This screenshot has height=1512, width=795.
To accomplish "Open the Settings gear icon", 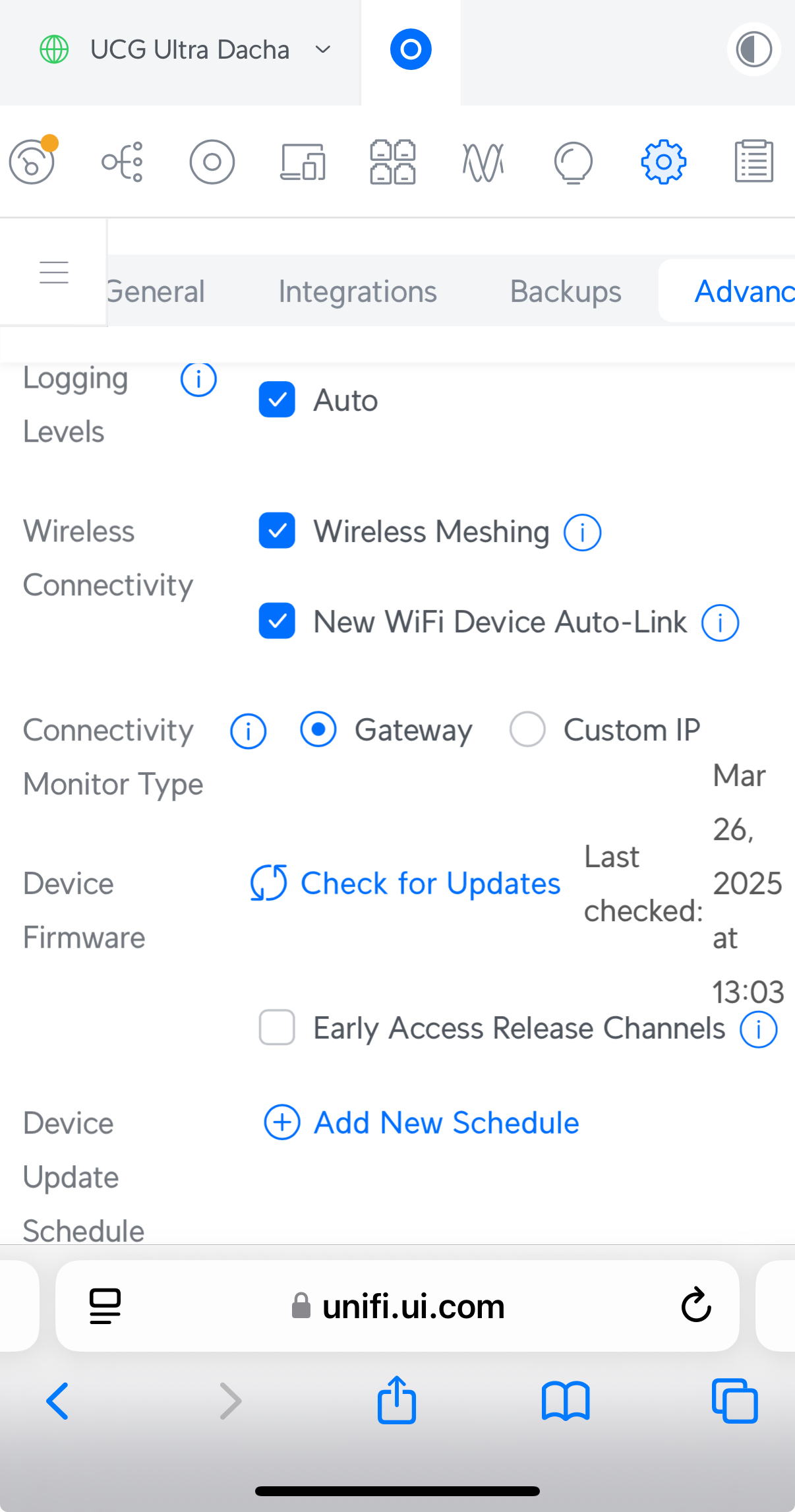I will [663, 162].
